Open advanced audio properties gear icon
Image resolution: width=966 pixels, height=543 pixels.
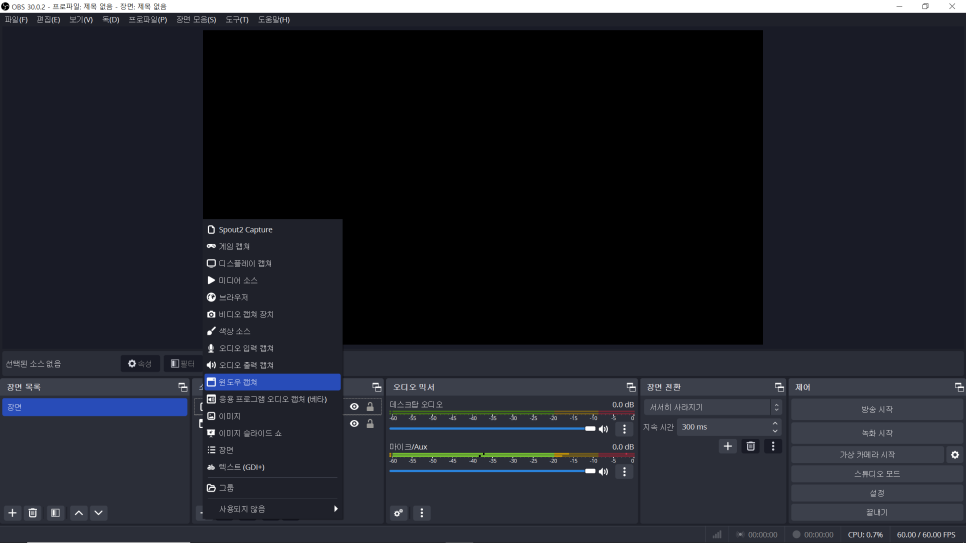tap(399, 513)
